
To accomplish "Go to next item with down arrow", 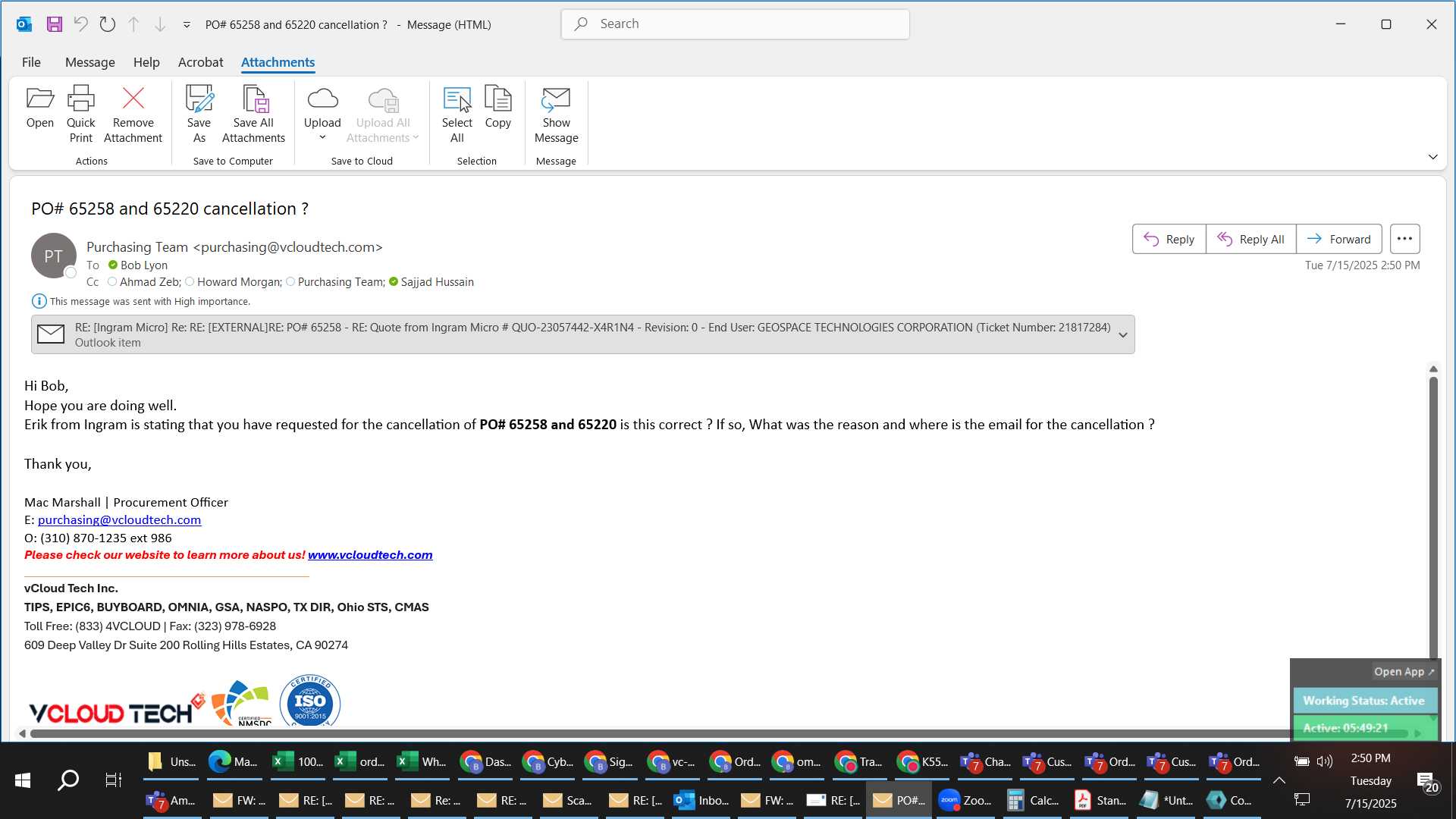I will point(160,24).
